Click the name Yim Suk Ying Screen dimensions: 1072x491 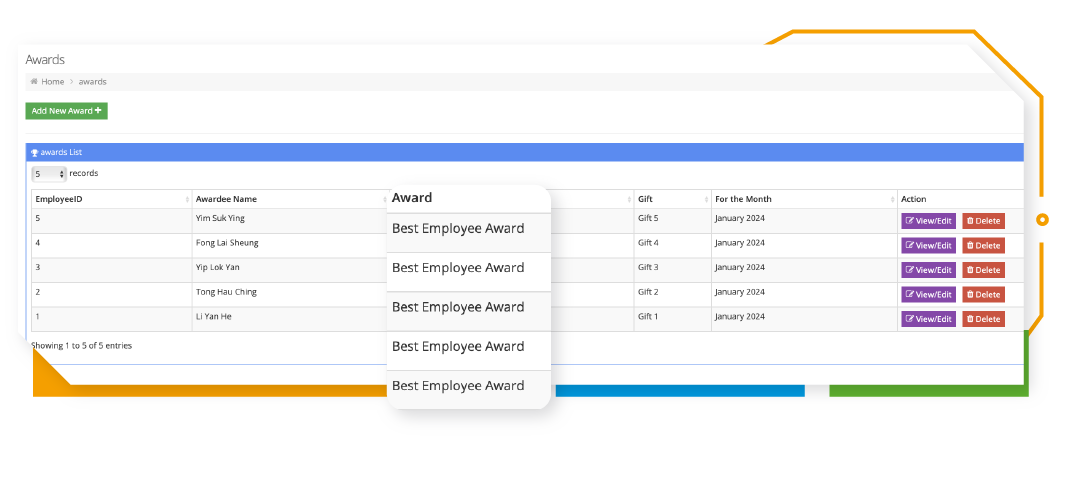click(x=220, y=218)
